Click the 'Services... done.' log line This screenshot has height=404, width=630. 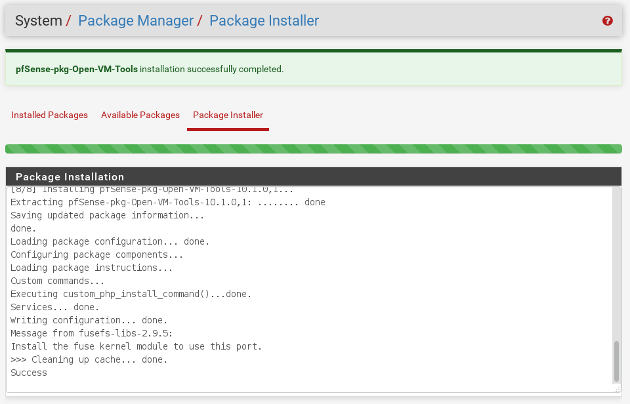point(55,307)
